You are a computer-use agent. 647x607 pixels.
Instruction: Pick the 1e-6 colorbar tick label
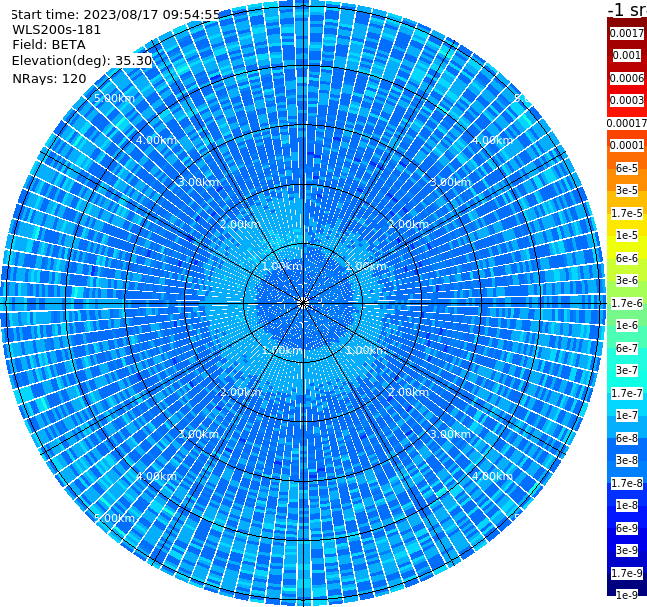coord(627,325)
